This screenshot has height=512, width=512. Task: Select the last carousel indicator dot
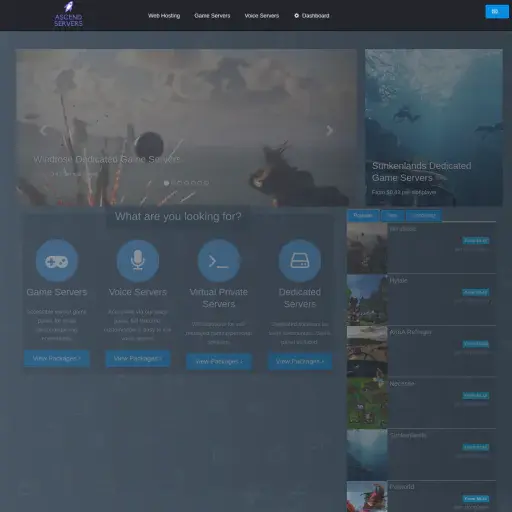pos(206,183)
